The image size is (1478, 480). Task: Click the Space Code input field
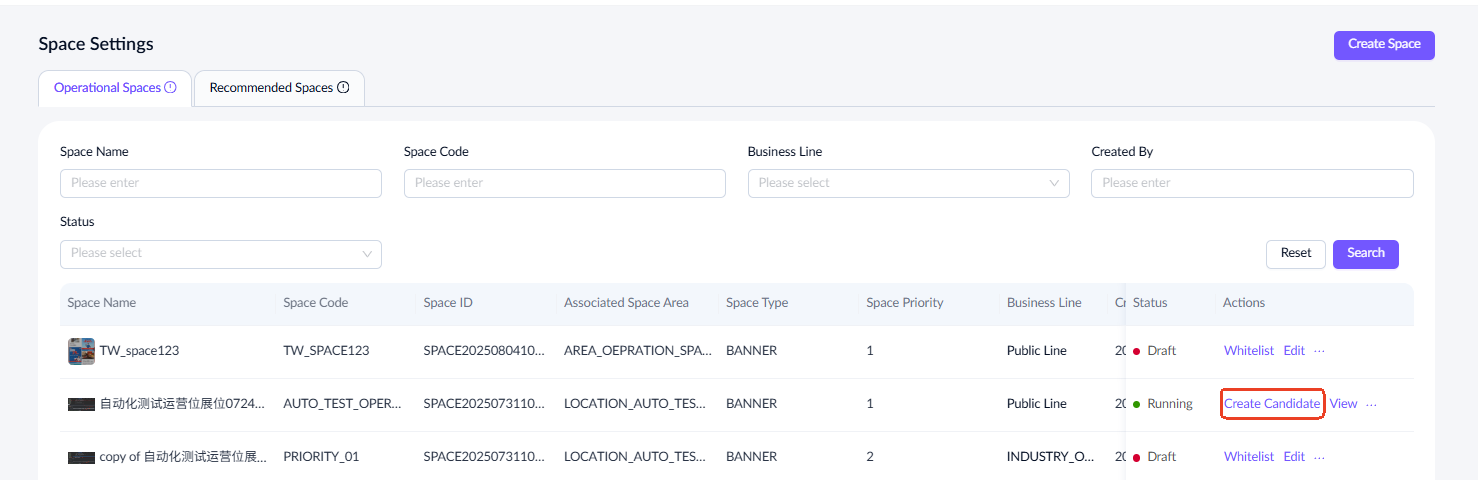564,183
